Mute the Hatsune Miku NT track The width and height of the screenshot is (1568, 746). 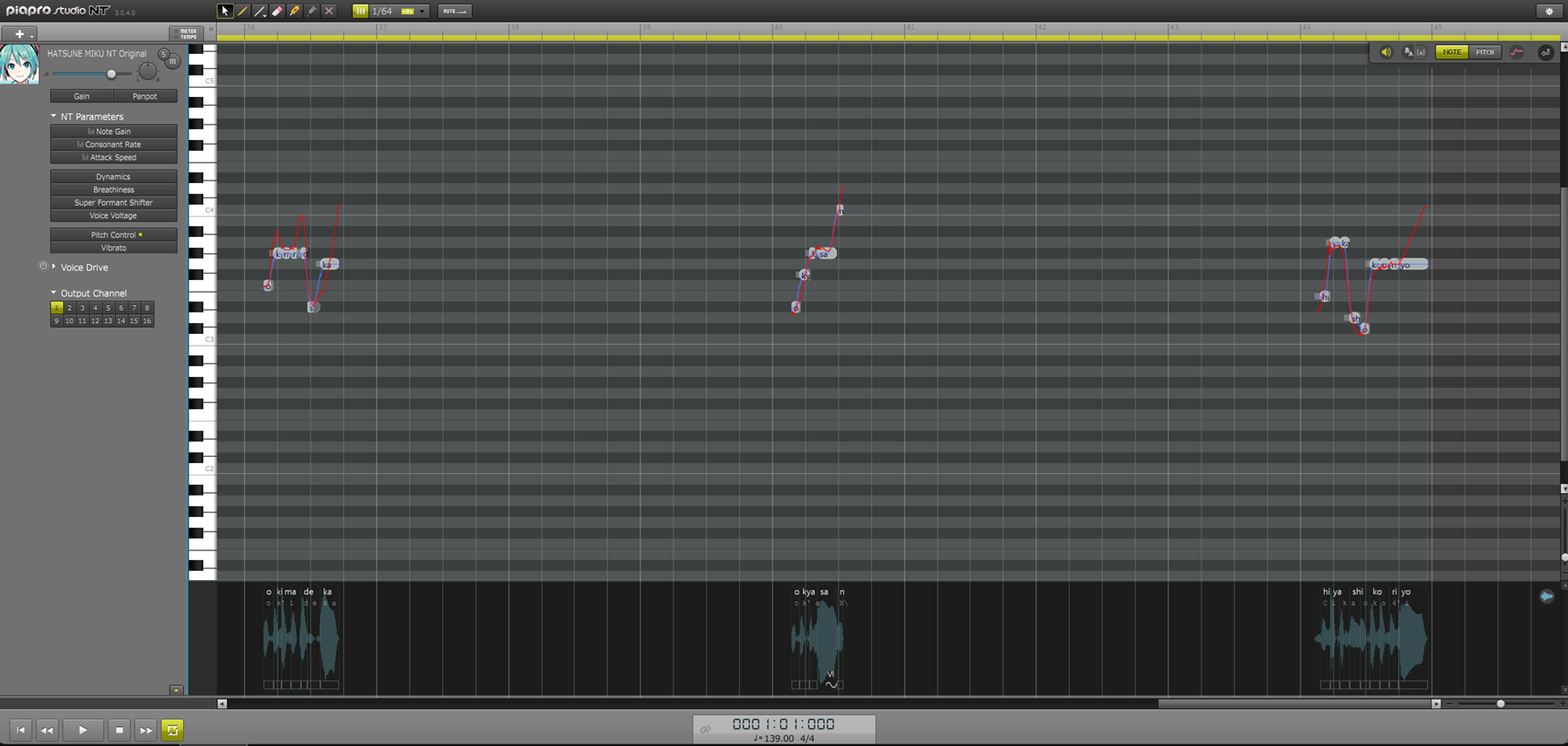click(172, 61)
